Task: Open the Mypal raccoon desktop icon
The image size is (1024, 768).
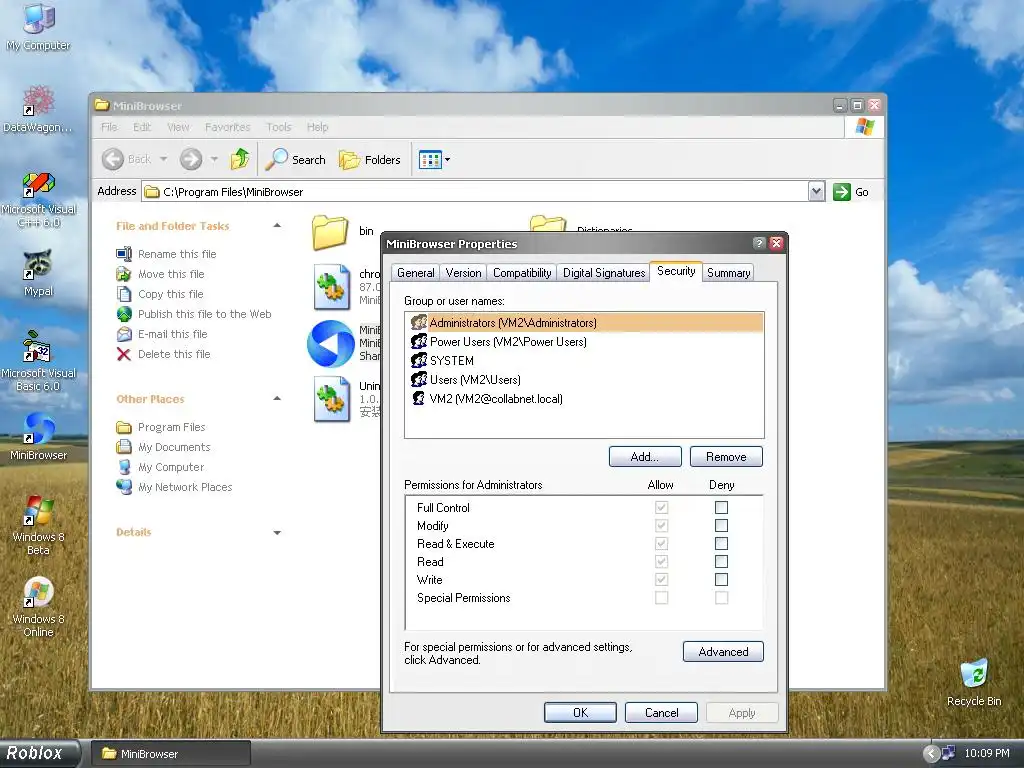Action: (38, 273)
